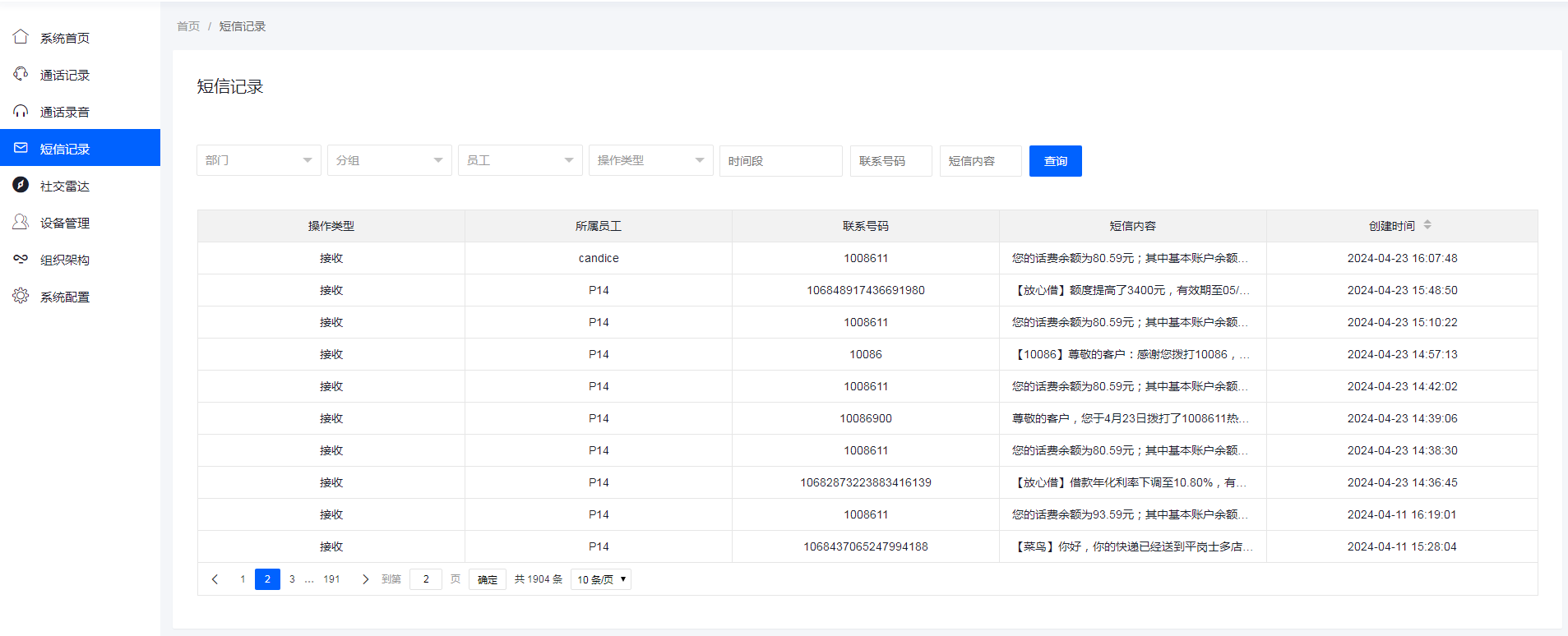1568x636 pixels.
Task: Focus the 联系号码 search field
Action: [890, 161]
